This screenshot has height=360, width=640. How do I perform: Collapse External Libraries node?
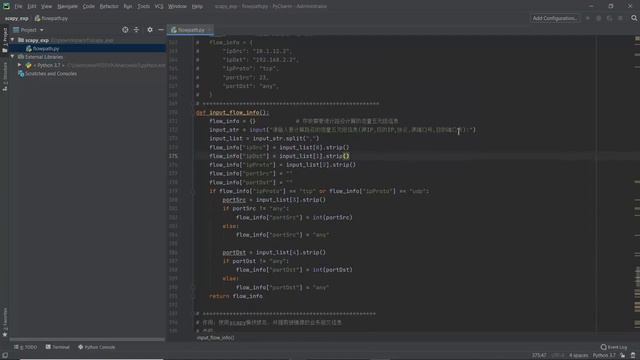(x=12, y=57)
